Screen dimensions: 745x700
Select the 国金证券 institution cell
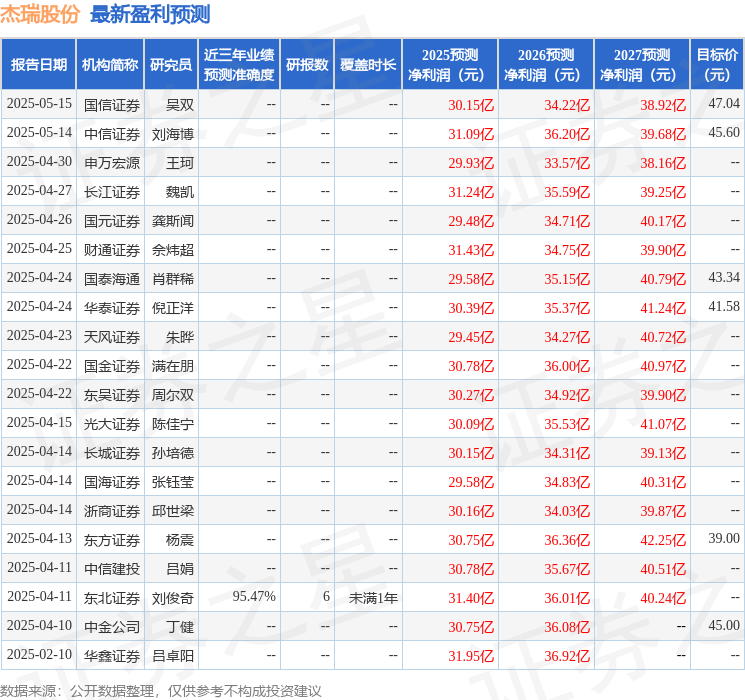112,366
